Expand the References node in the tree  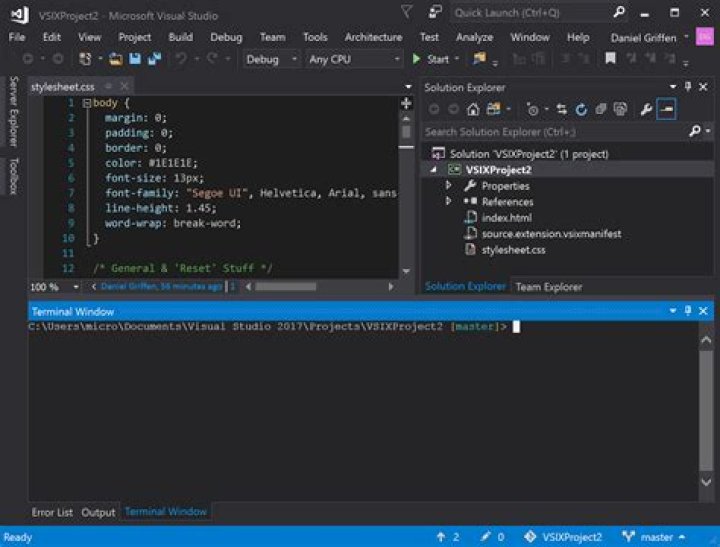tap(449, 201)
